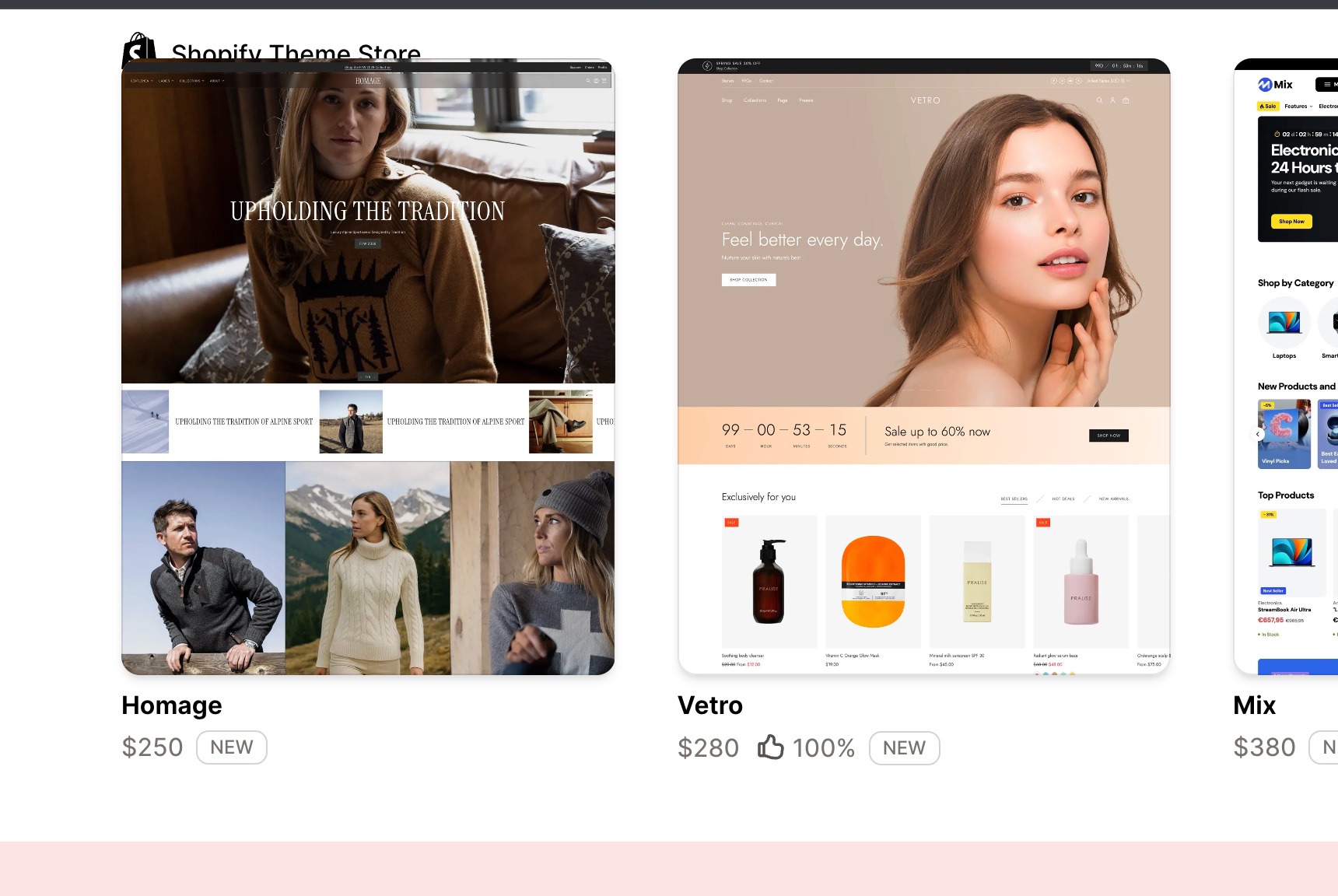Expand GENTLEMEN menu in Homage preview

coord(142,81)
